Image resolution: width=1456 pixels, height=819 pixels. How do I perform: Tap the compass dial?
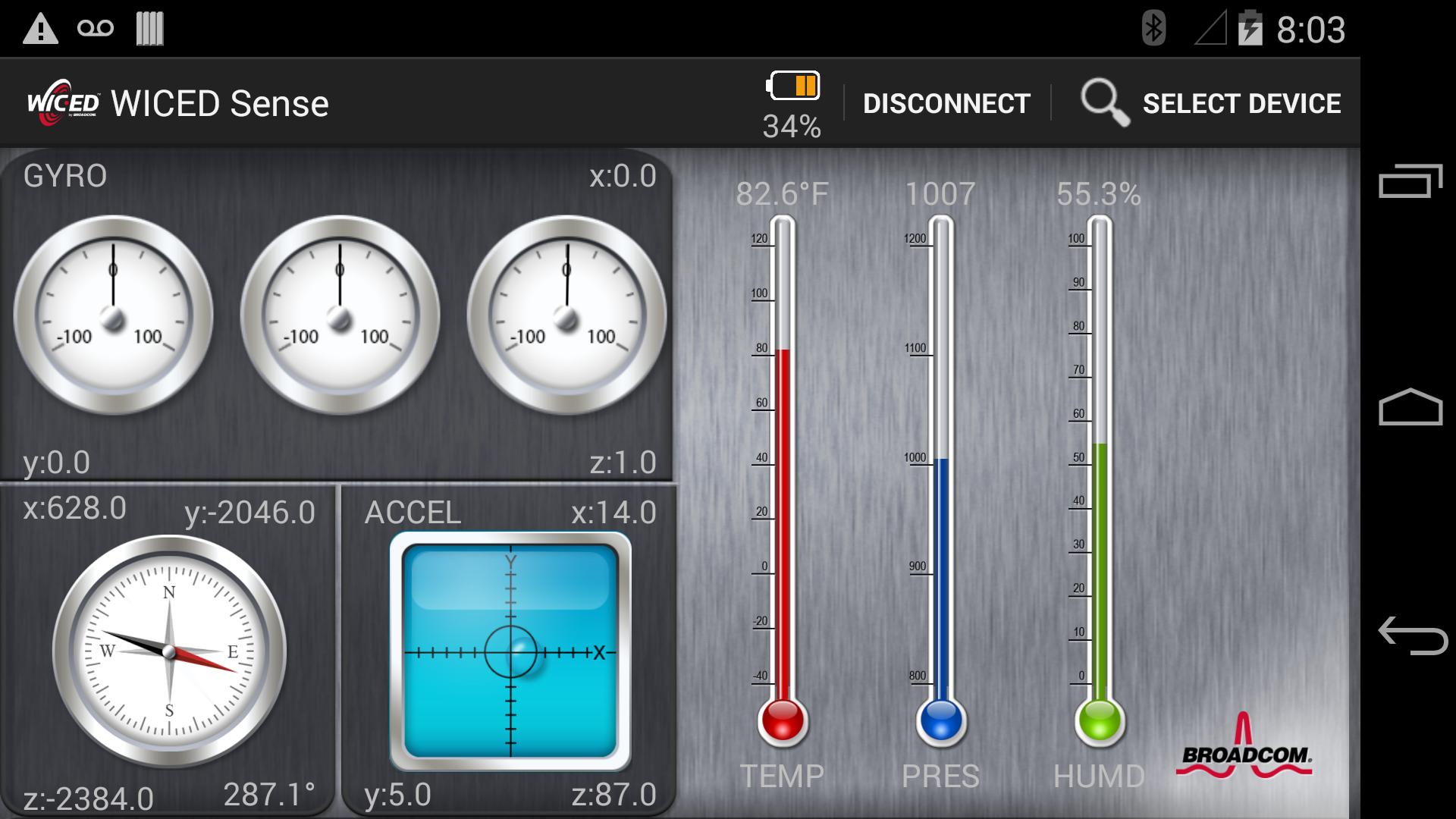click(169, 651)
